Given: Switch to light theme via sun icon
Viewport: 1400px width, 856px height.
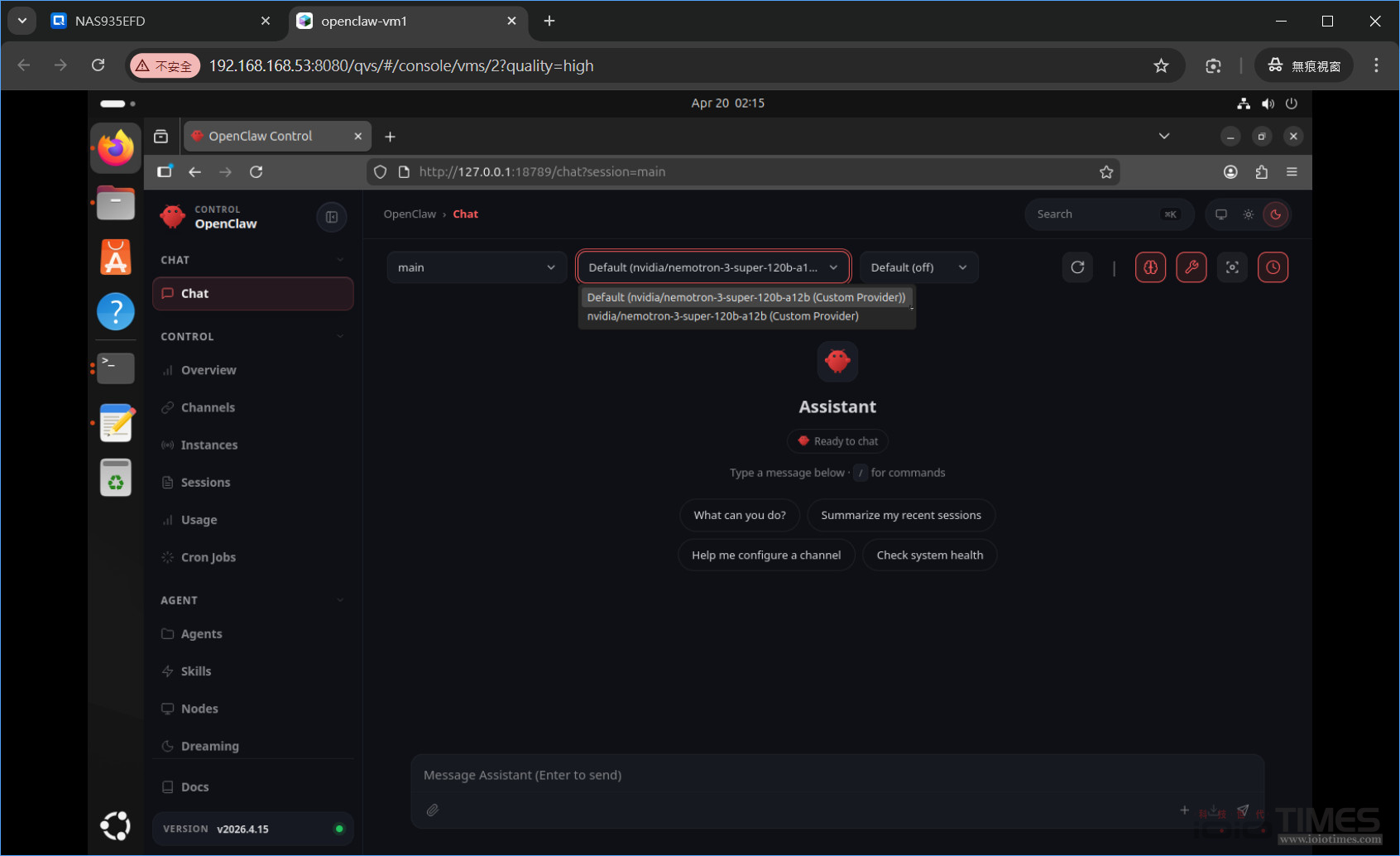Looking at the screenshot, I should point(1248,214).
